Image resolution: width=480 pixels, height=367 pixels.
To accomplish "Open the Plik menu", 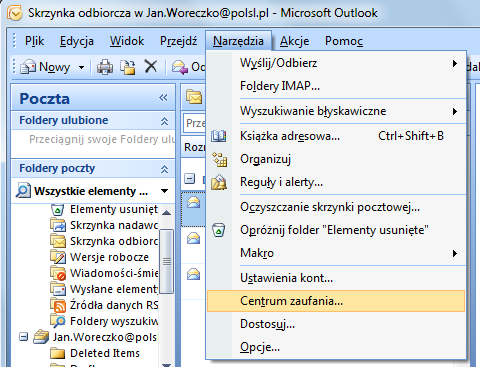I will point(34,41).
